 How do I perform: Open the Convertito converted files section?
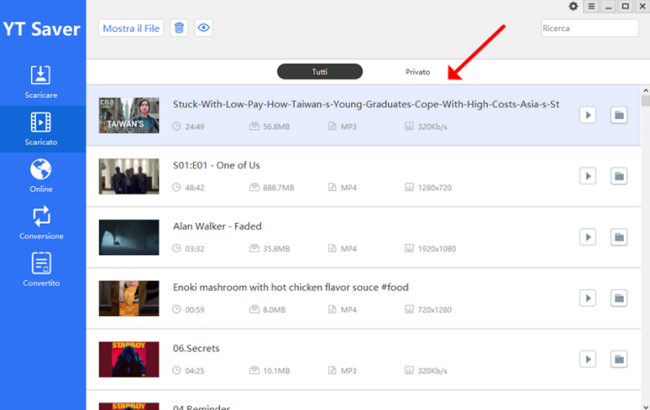(x=41, y=270)
